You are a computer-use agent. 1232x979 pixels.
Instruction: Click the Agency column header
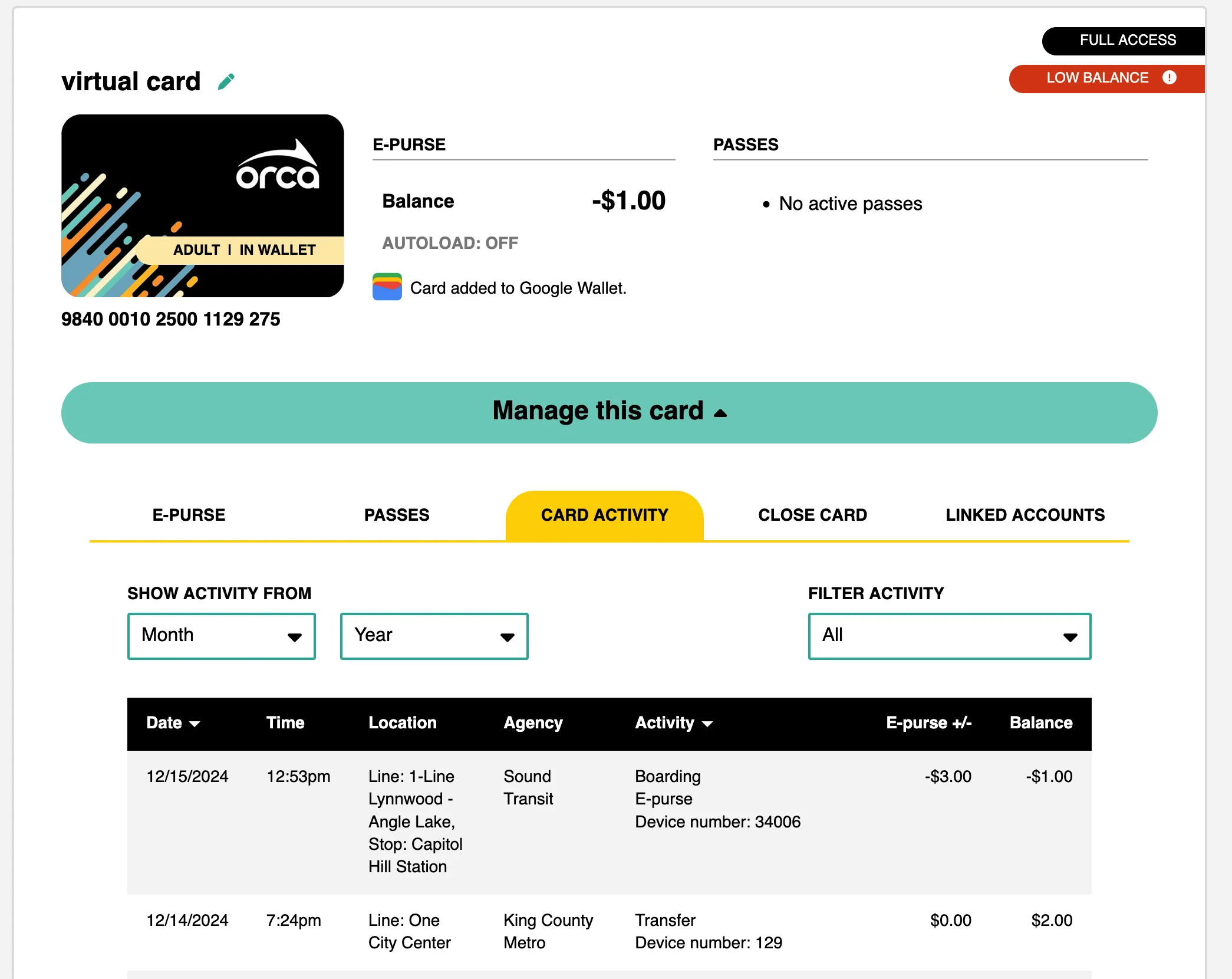533,723
